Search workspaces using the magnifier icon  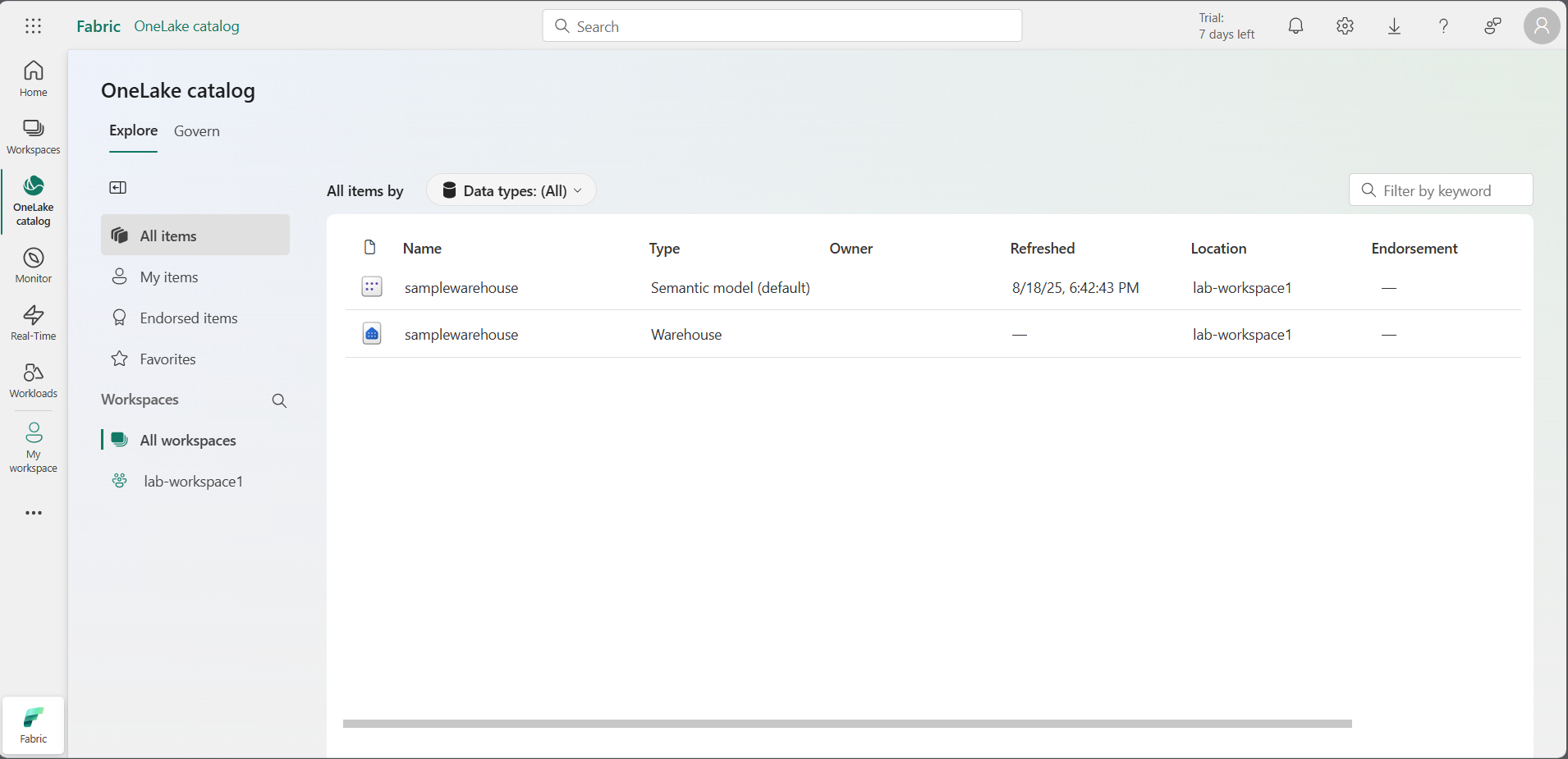point(279,400)
